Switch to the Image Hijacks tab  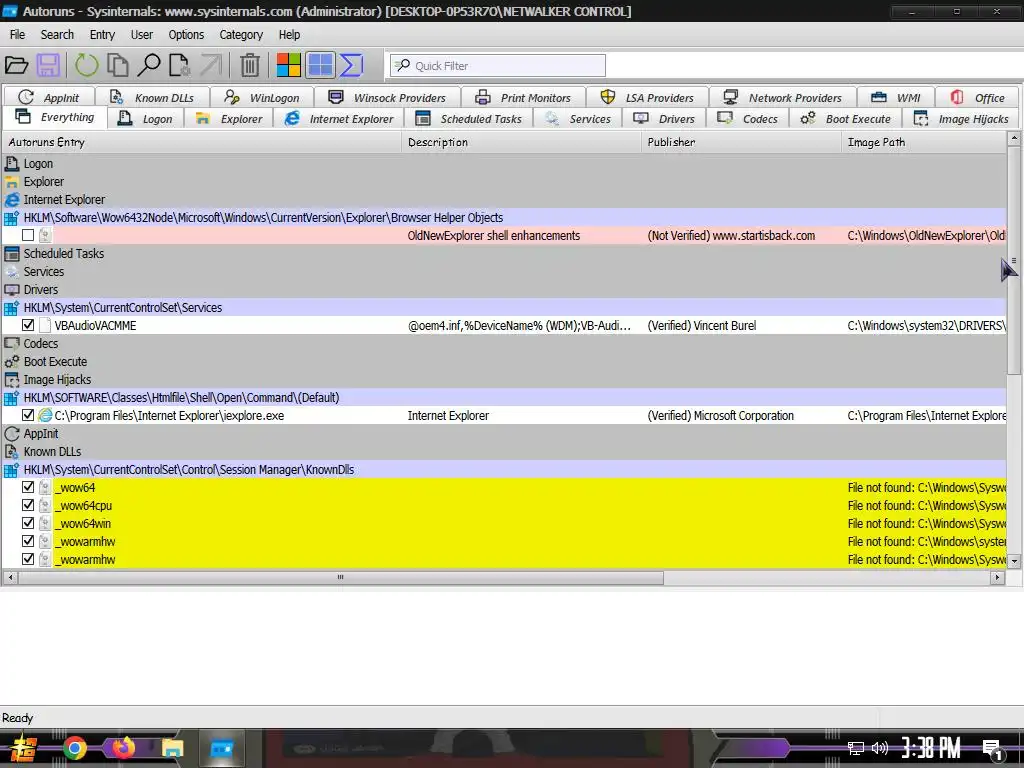pyautogui.click(x=961, y=119)
